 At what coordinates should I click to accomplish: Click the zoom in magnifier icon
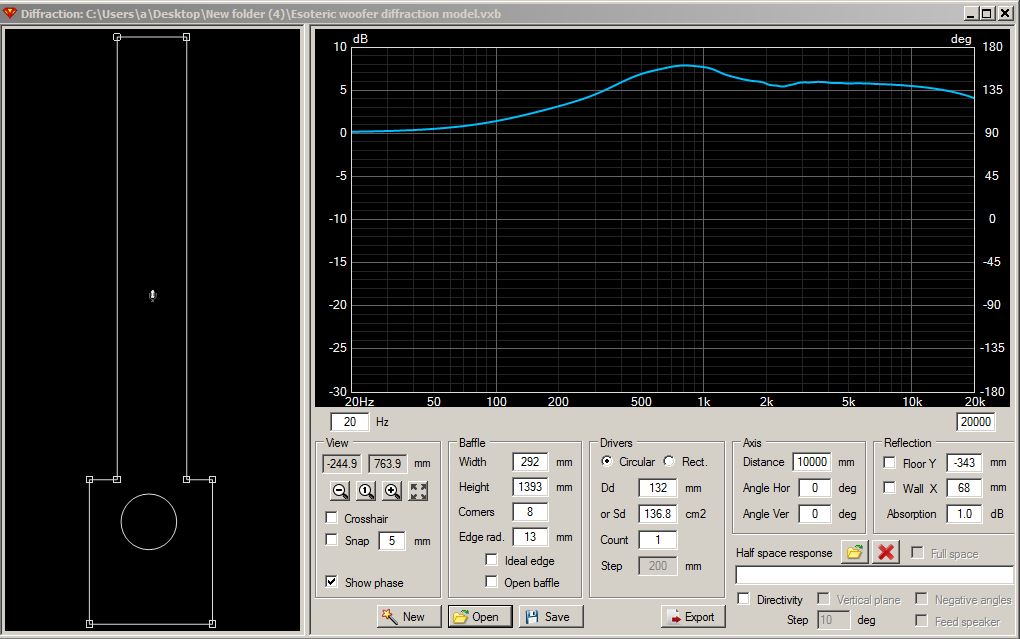click(392, 491)
